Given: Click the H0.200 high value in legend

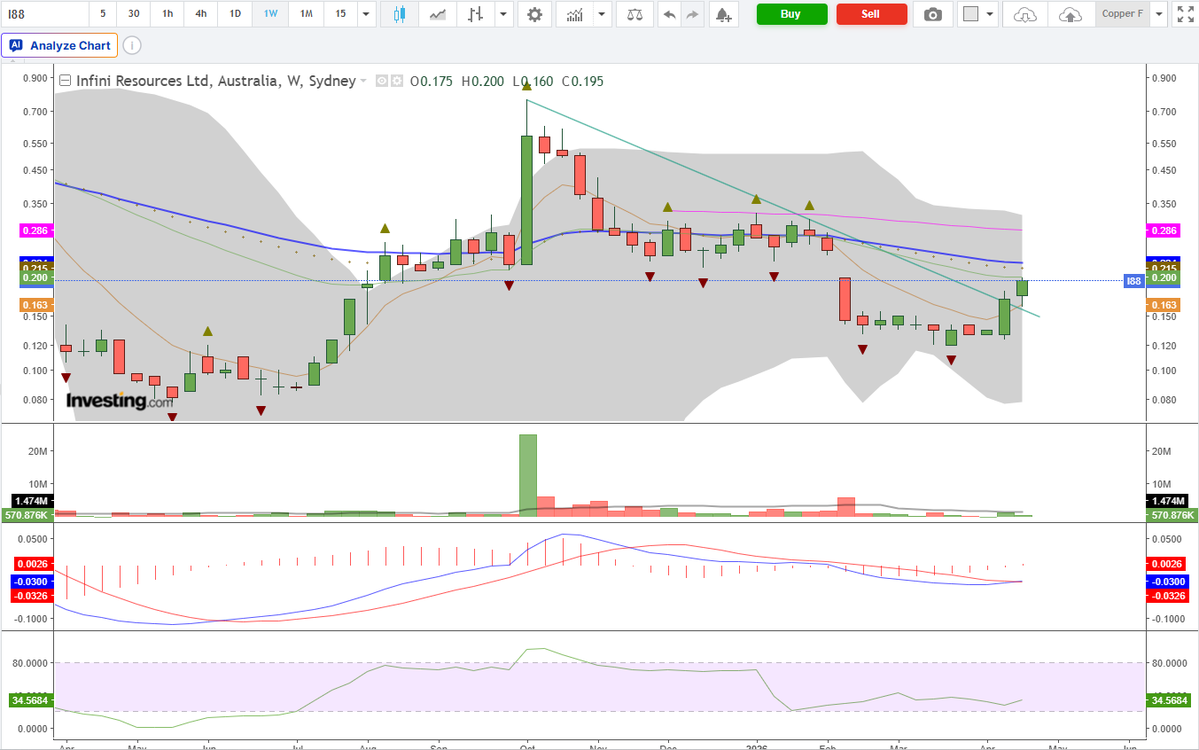Looking at the screenshot, I should point(483,81).
